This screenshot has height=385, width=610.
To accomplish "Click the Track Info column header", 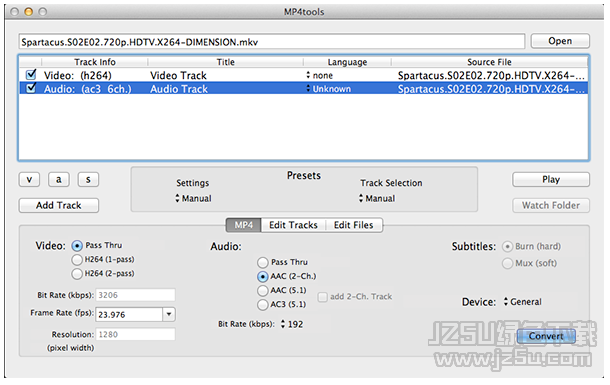I will click(95, 62).
